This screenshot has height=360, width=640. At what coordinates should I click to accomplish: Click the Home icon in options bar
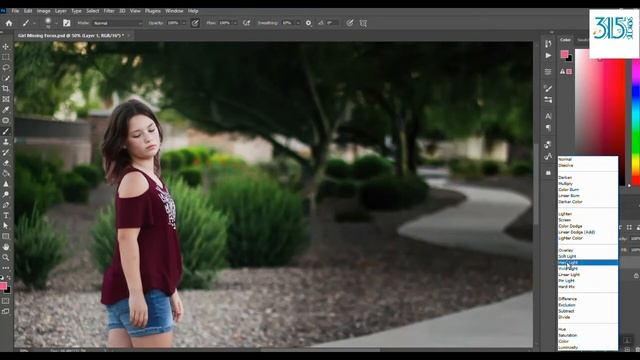click(9, 23)
